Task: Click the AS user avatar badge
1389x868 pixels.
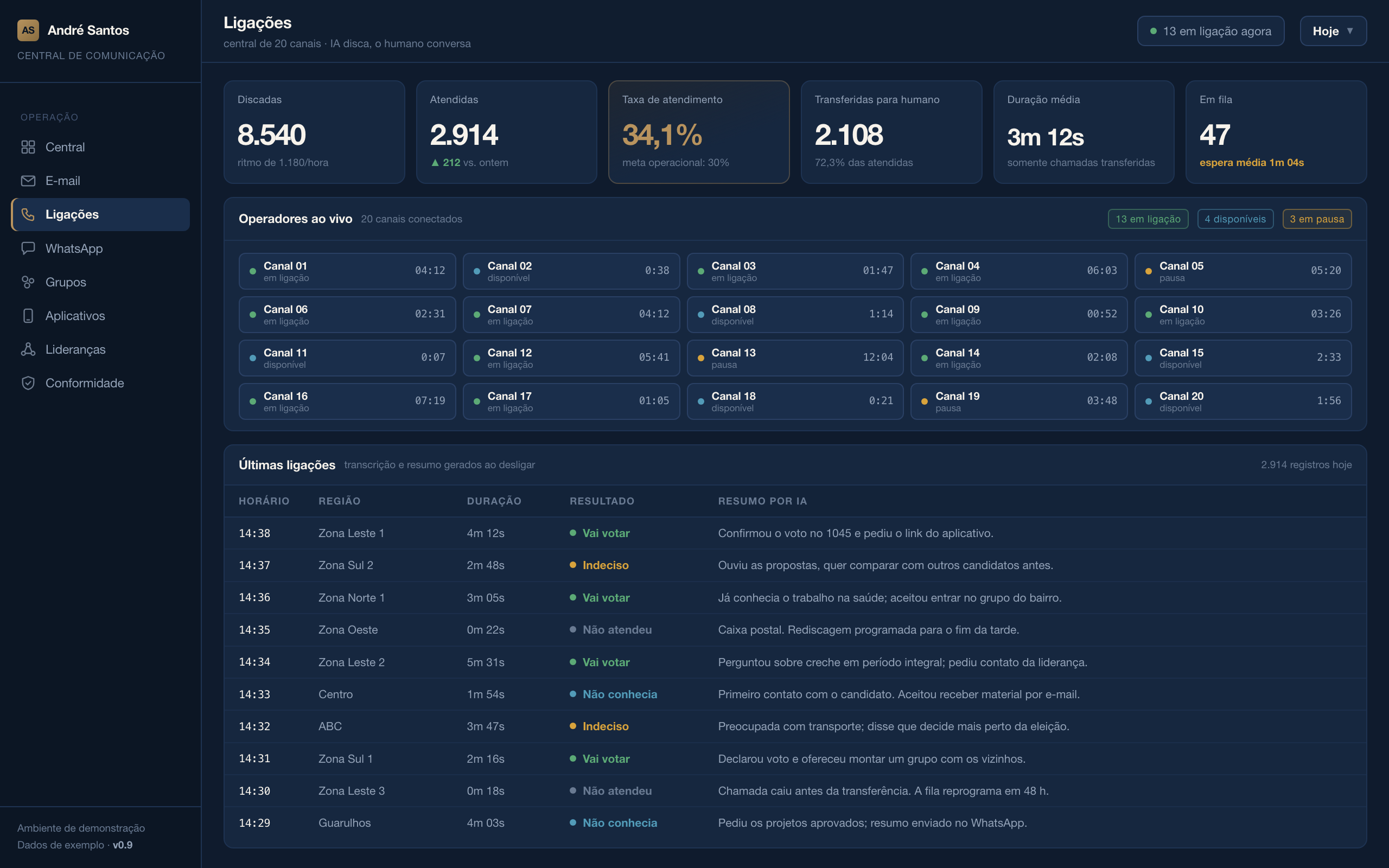Action: (28, 30)
